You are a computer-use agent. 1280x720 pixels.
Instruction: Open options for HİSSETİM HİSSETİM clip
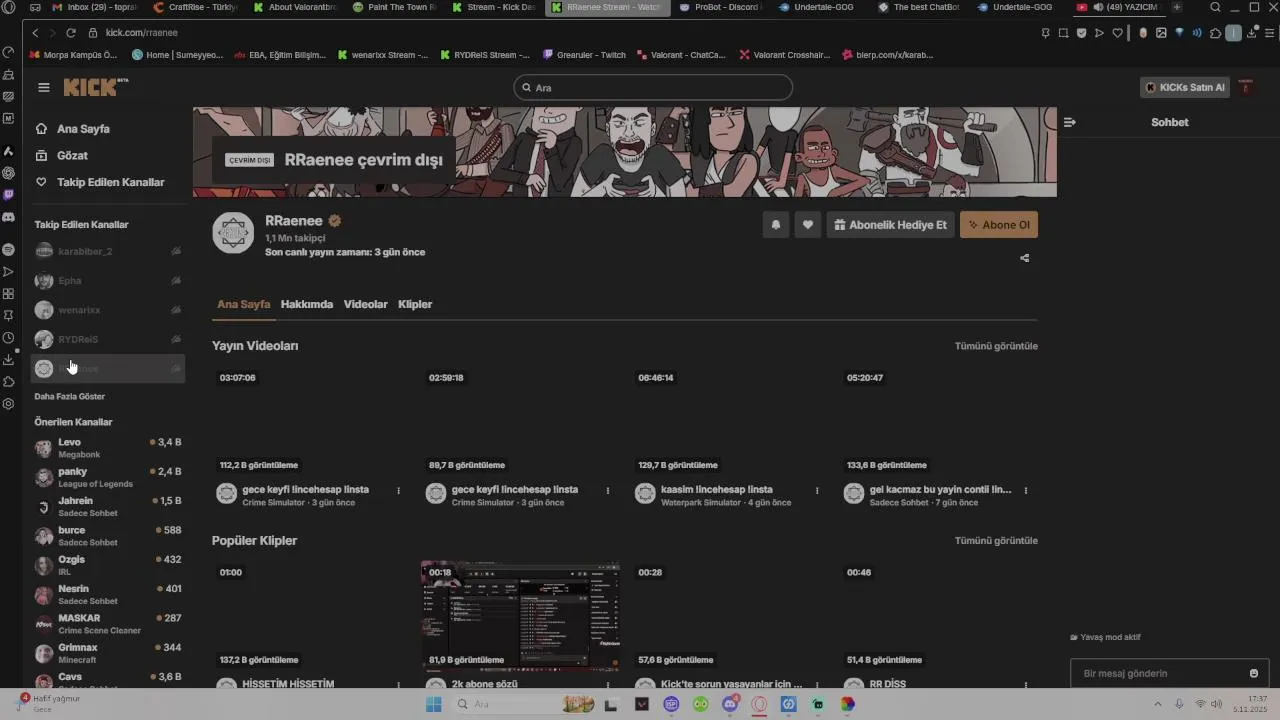coord(399,684)
